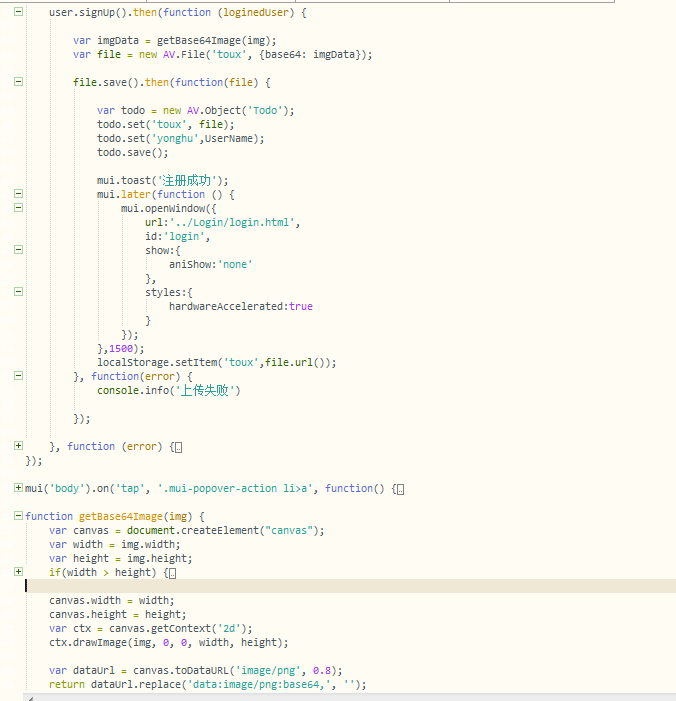This screenshot has width=676, height=701.
Task: Collapse the user.signUp().then code block
Action: pos(18,12)
